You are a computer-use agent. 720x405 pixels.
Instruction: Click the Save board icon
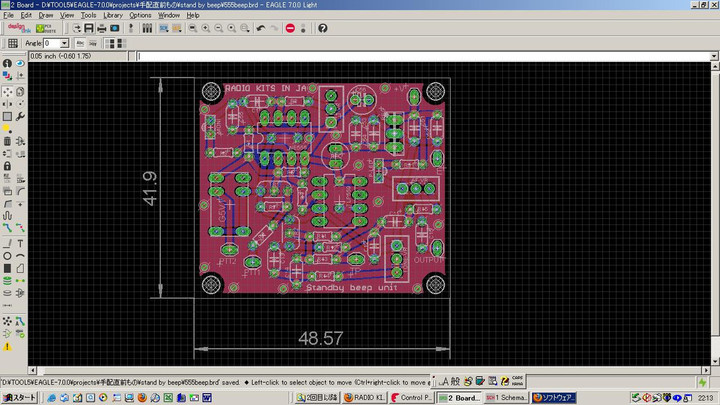pos(89,28)
